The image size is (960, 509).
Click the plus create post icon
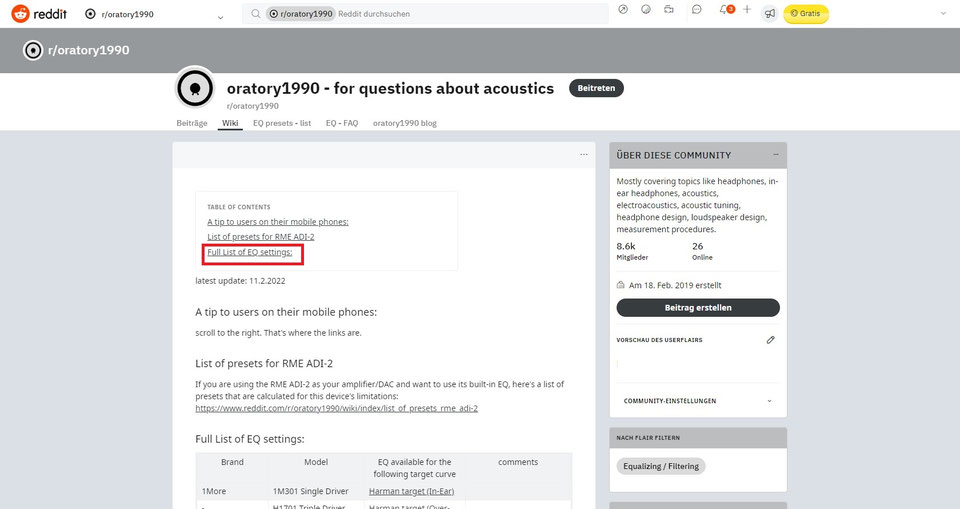click(747, 11)
